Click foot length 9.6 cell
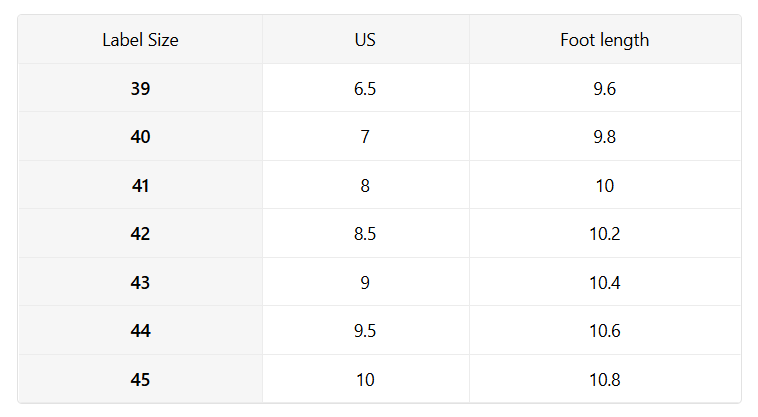Screen dimensions: 758x417 (604, 89)
